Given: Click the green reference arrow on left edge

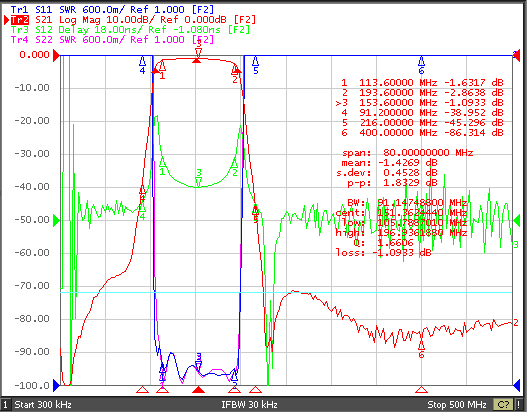Looking at the screenshot, I should pyautogui.click(x=57, y=220).
